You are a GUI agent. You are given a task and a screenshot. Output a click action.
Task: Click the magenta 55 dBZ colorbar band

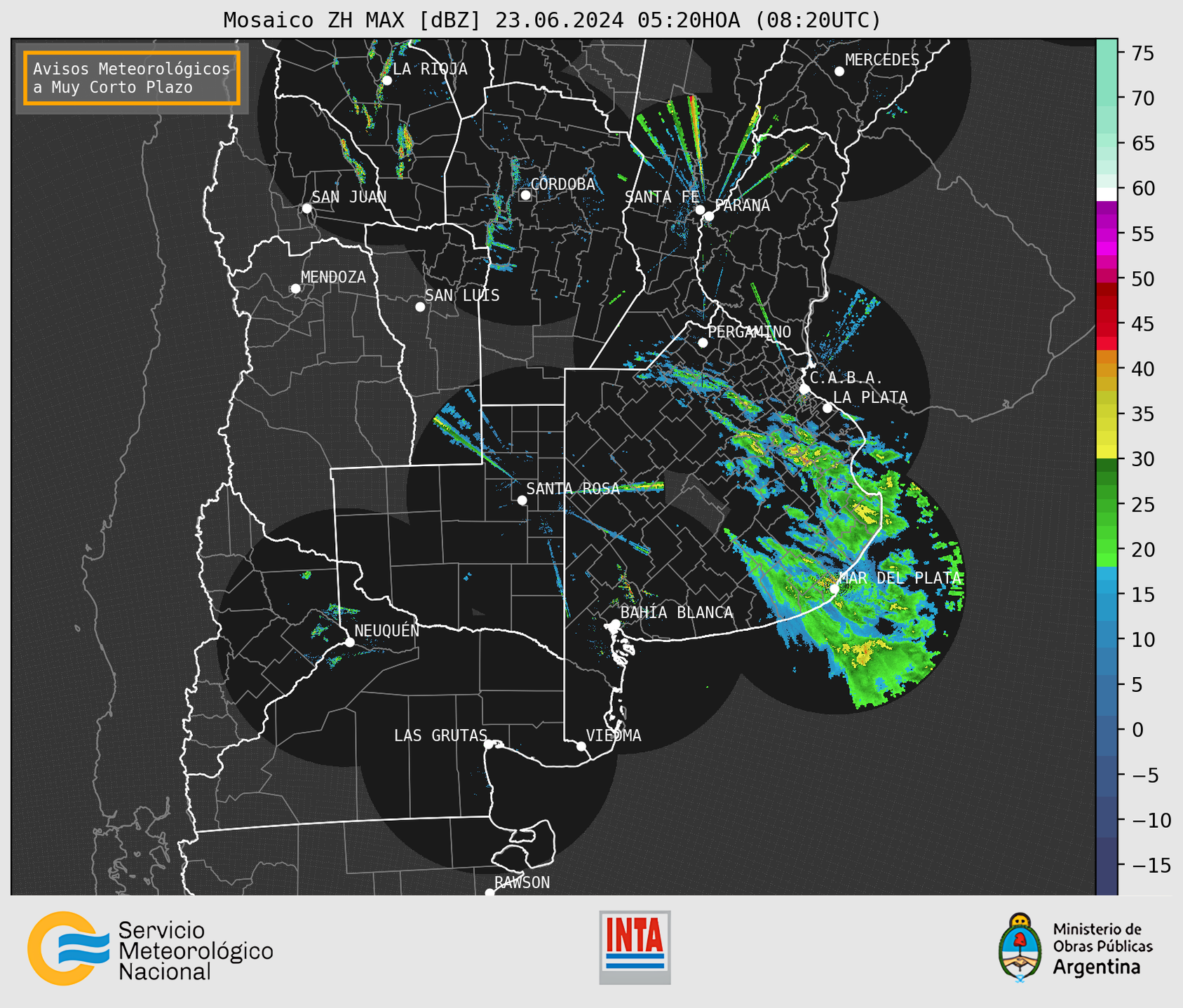(1107, 233)
